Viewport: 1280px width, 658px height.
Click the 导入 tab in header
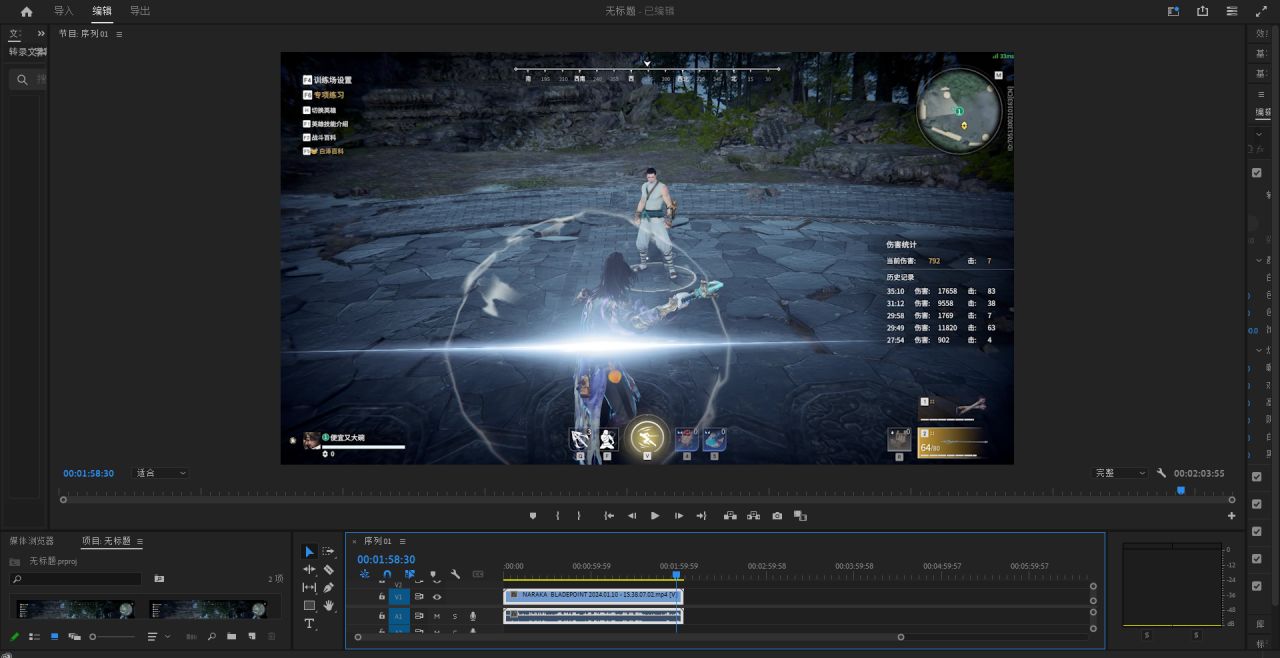click(63, 11)
